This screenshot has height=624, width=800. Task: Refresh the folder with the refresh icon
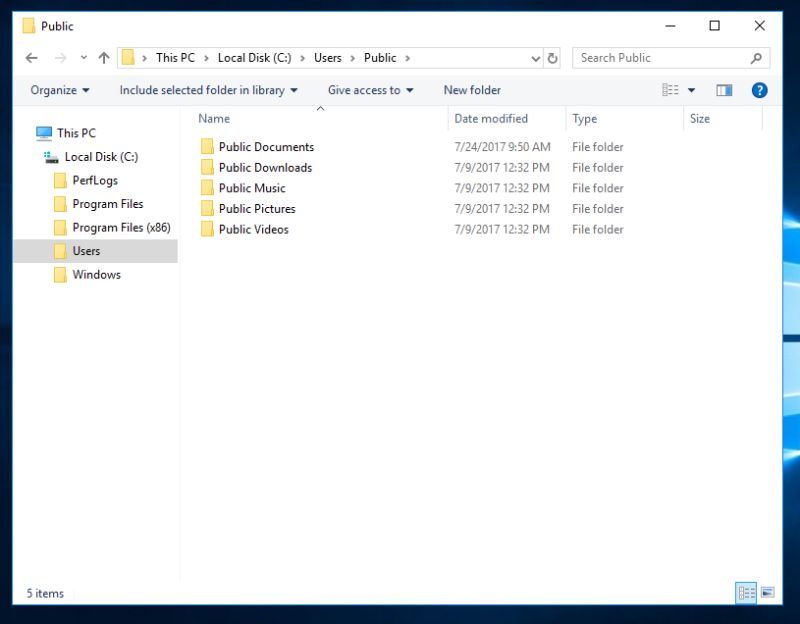(x=552, y=57)
